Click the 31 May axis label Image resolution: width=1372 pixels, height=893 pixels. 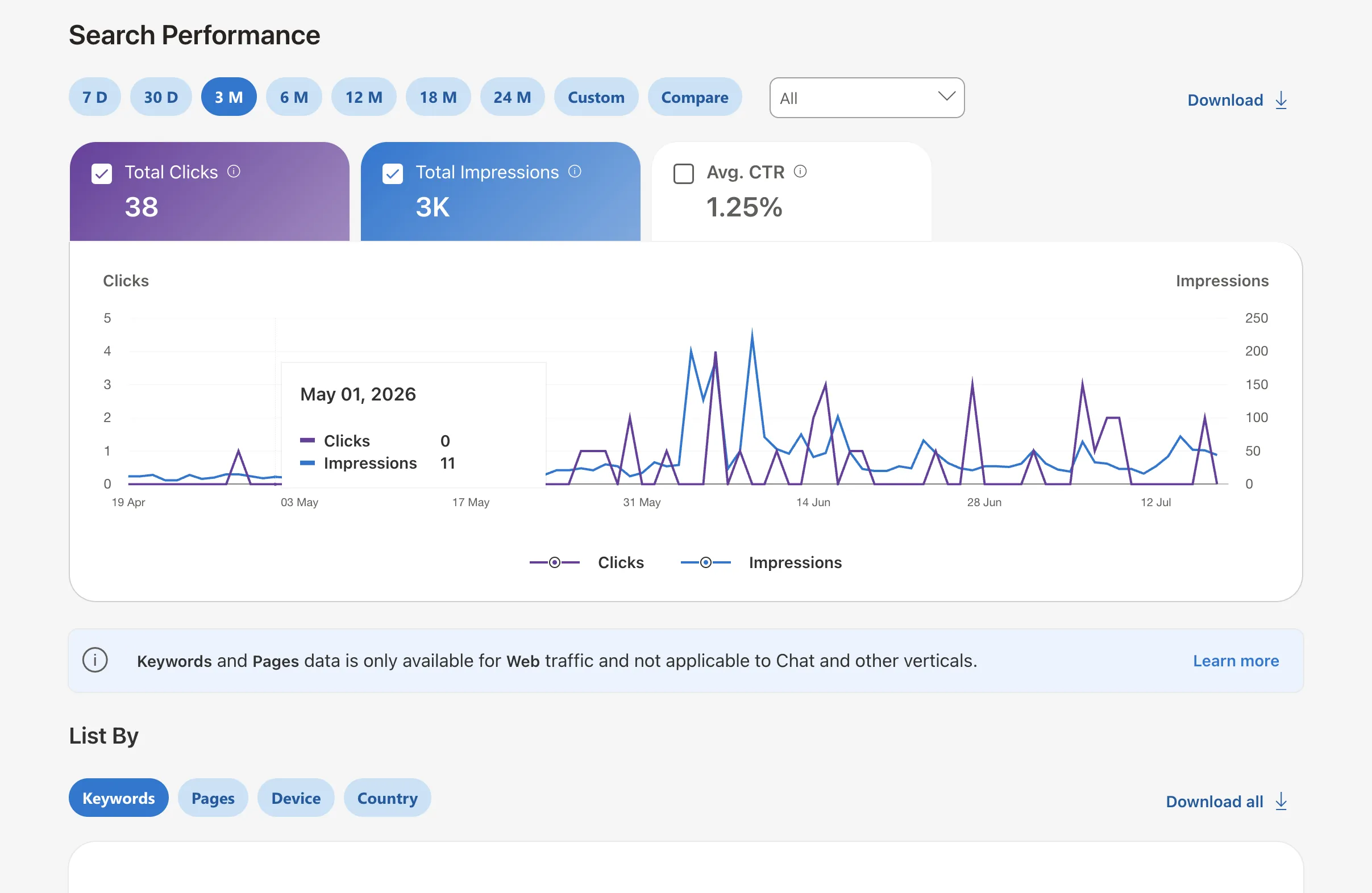tap(642, 502)
